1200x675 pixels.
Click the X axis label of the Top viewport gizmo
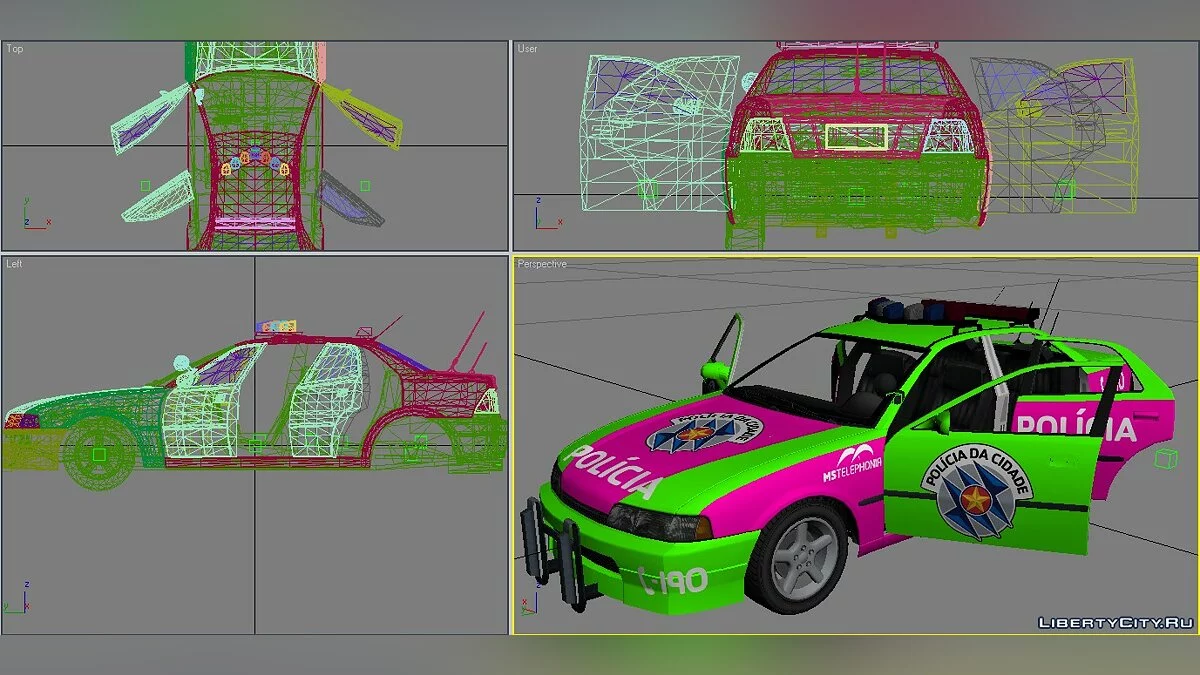[48, 222]
